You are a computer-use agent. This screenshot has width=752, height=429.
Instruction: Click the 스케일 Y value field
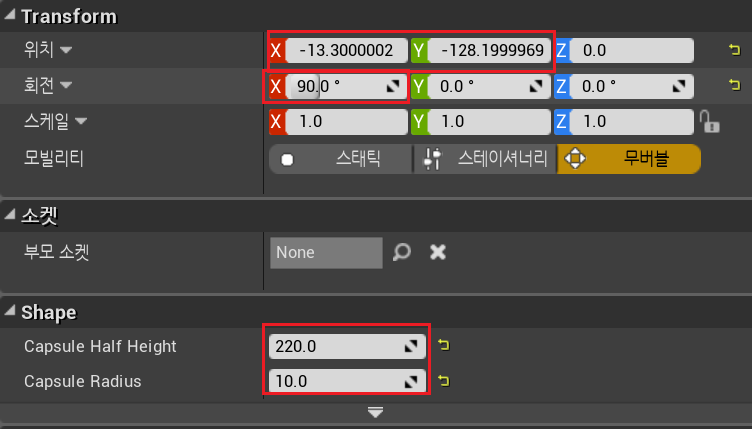tap(489, 121)
